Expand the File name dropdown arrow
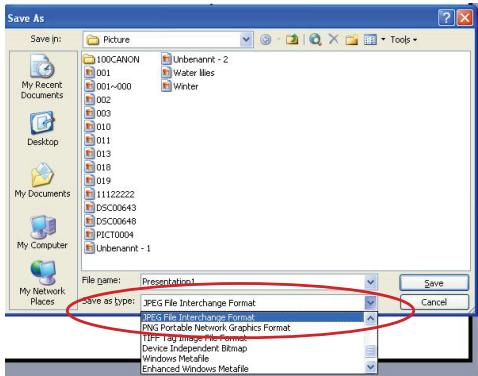The height and width of the screenshot is (376, 478). 370,282
